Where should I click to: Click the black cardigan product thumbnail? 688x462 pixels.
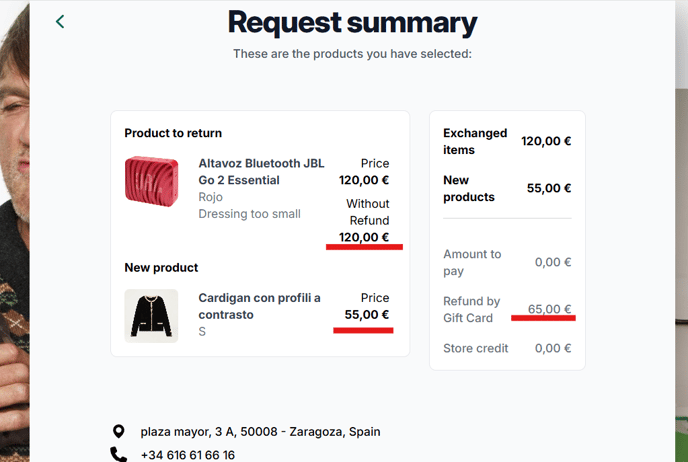tap(151, 316)
